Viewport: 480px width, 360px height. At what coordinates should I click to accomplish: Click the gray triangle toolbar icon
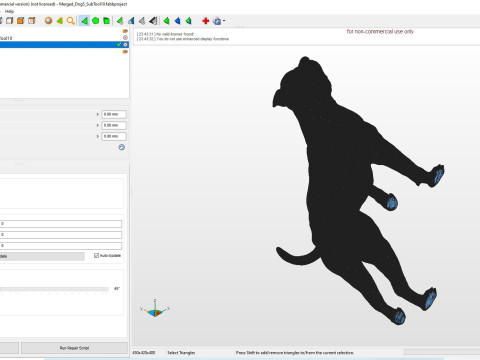coord(142,21)
